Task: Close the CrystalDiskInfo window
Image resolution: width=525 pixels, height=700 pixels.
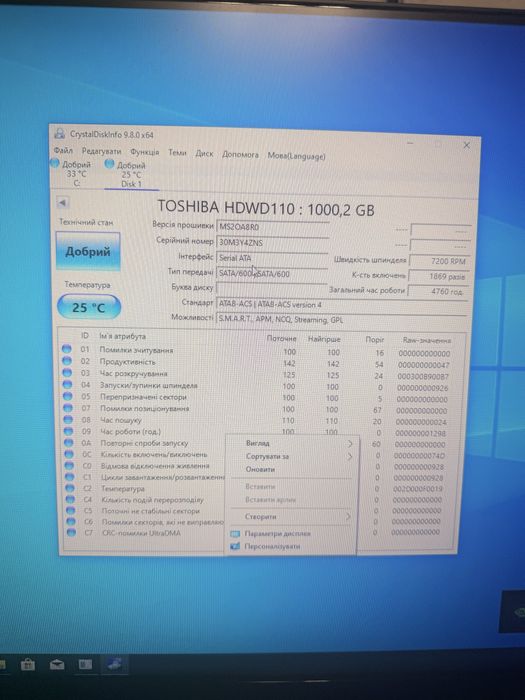Action: click(467, 145)
